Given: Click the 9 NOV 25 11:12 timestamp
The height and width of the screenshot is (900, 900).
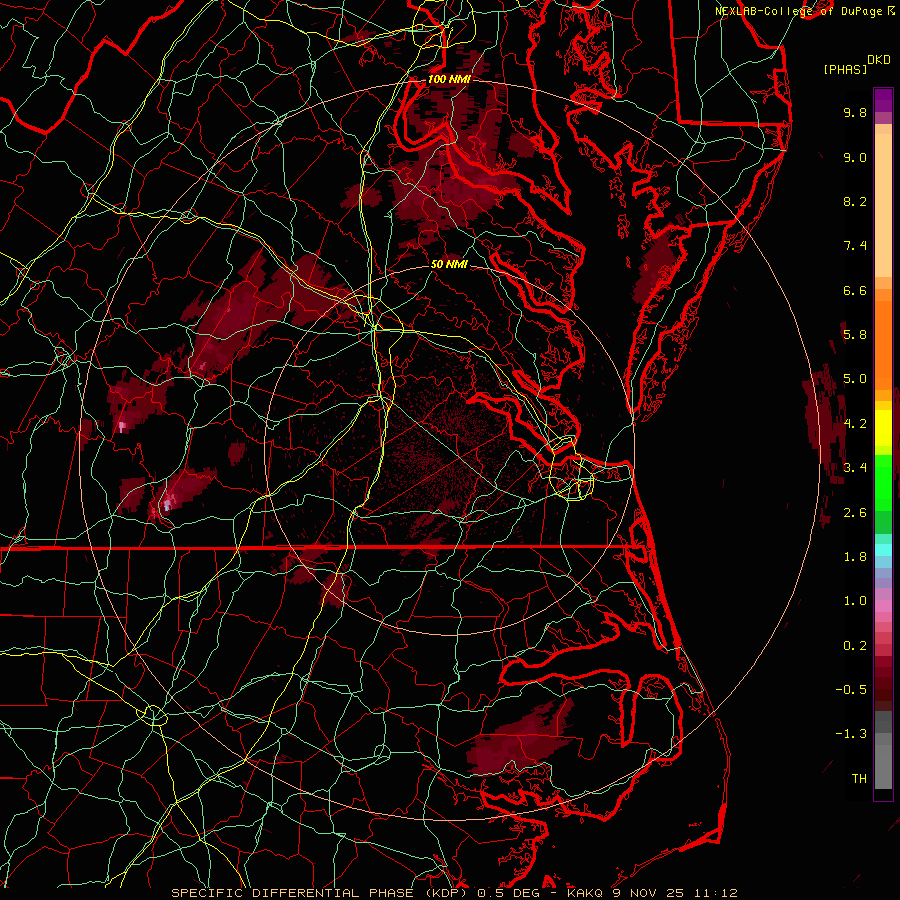Looking at the screenshot, I should [673, 893].
